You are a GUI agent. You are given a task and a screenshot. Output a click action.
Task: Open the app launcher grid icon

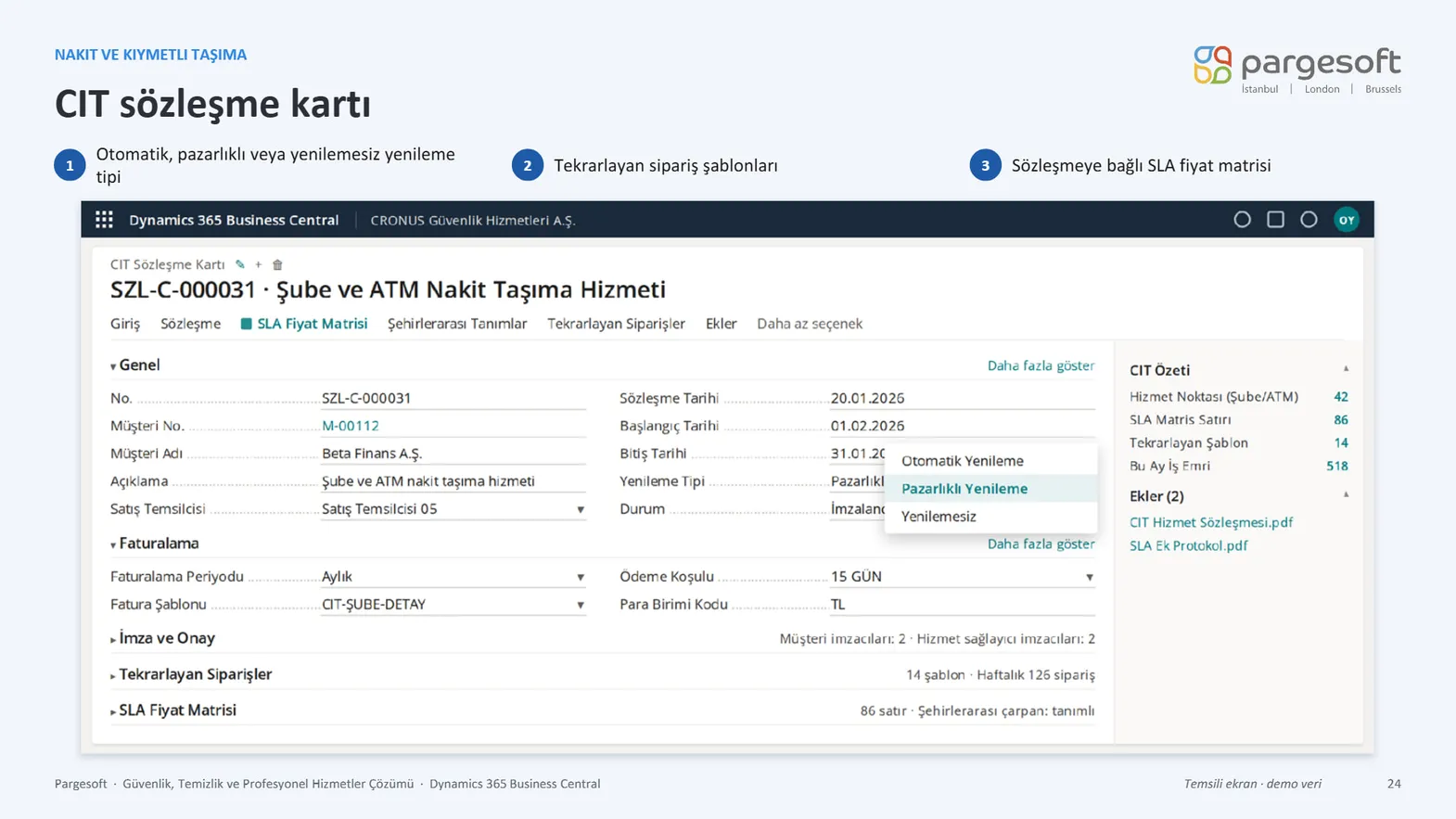(104, 220)
